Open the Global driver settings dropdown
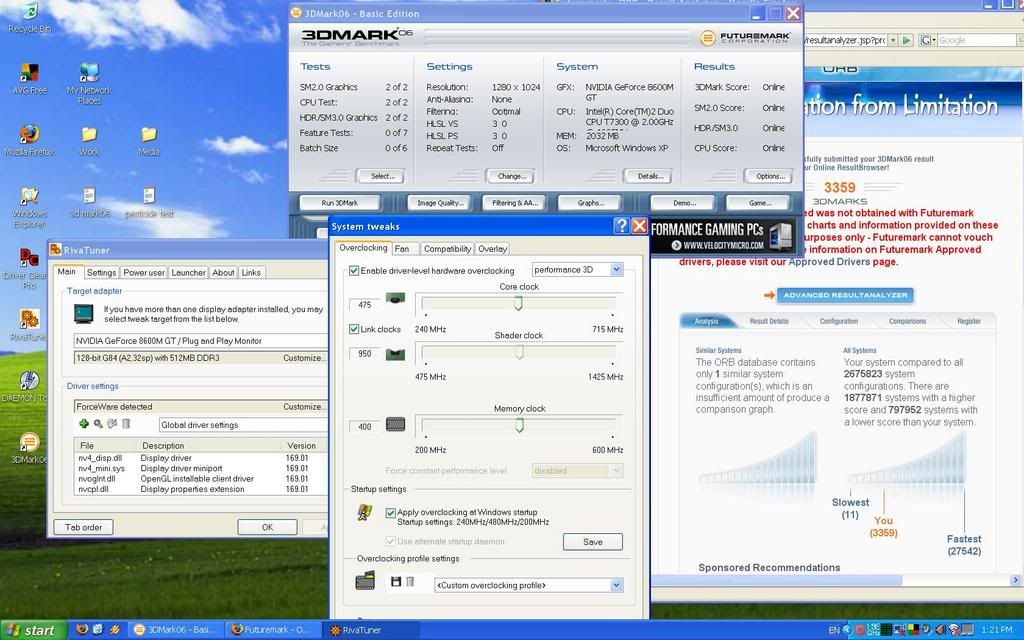The image size is (1024, 640). (x=243, y=425)
